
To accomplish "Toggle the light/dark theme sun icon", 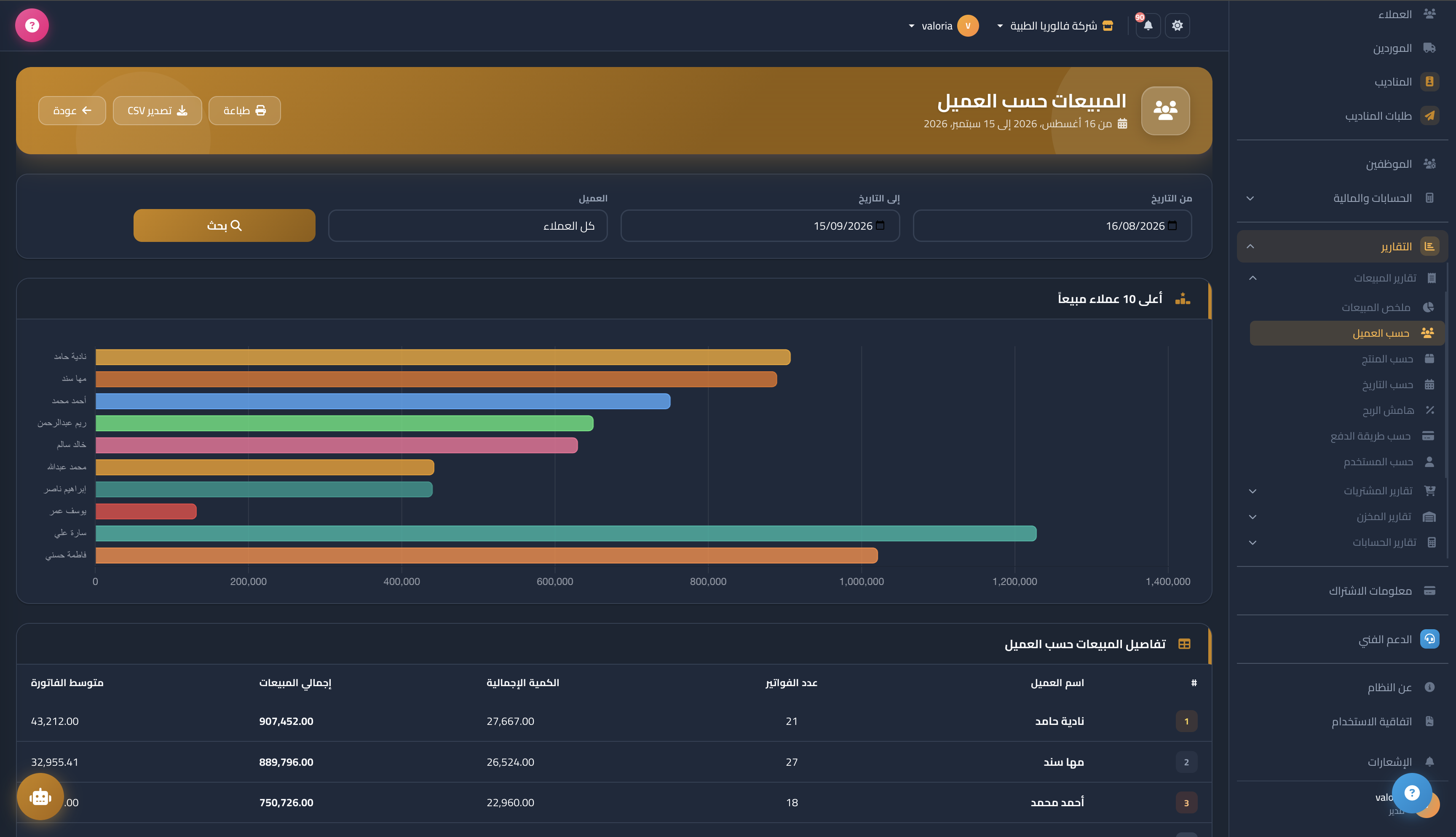I will click(x=1178, y=26).
